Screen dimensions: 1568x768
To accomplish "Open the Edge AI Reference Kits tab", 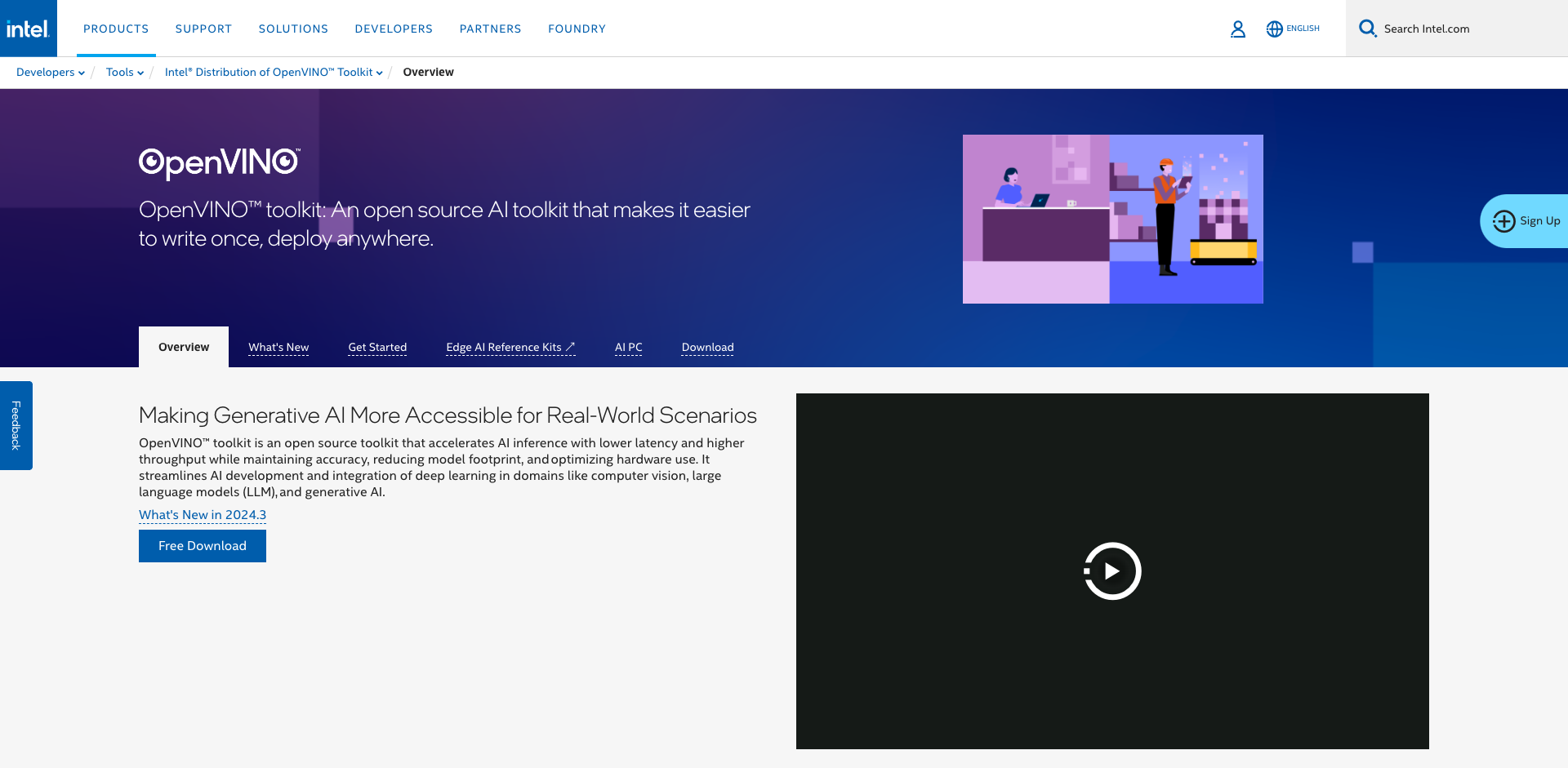I will (510, 348).
